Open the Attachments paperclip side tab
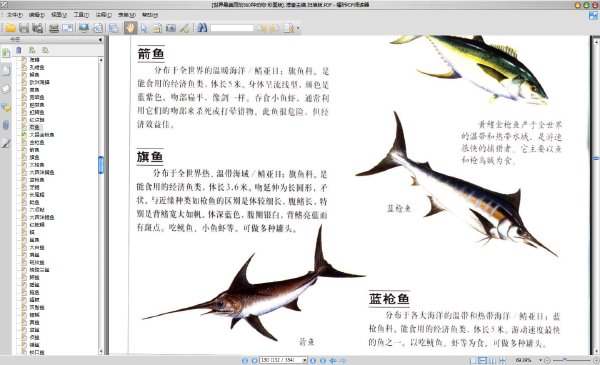Screen dimensions: 600x365 (x=6, y=125)
